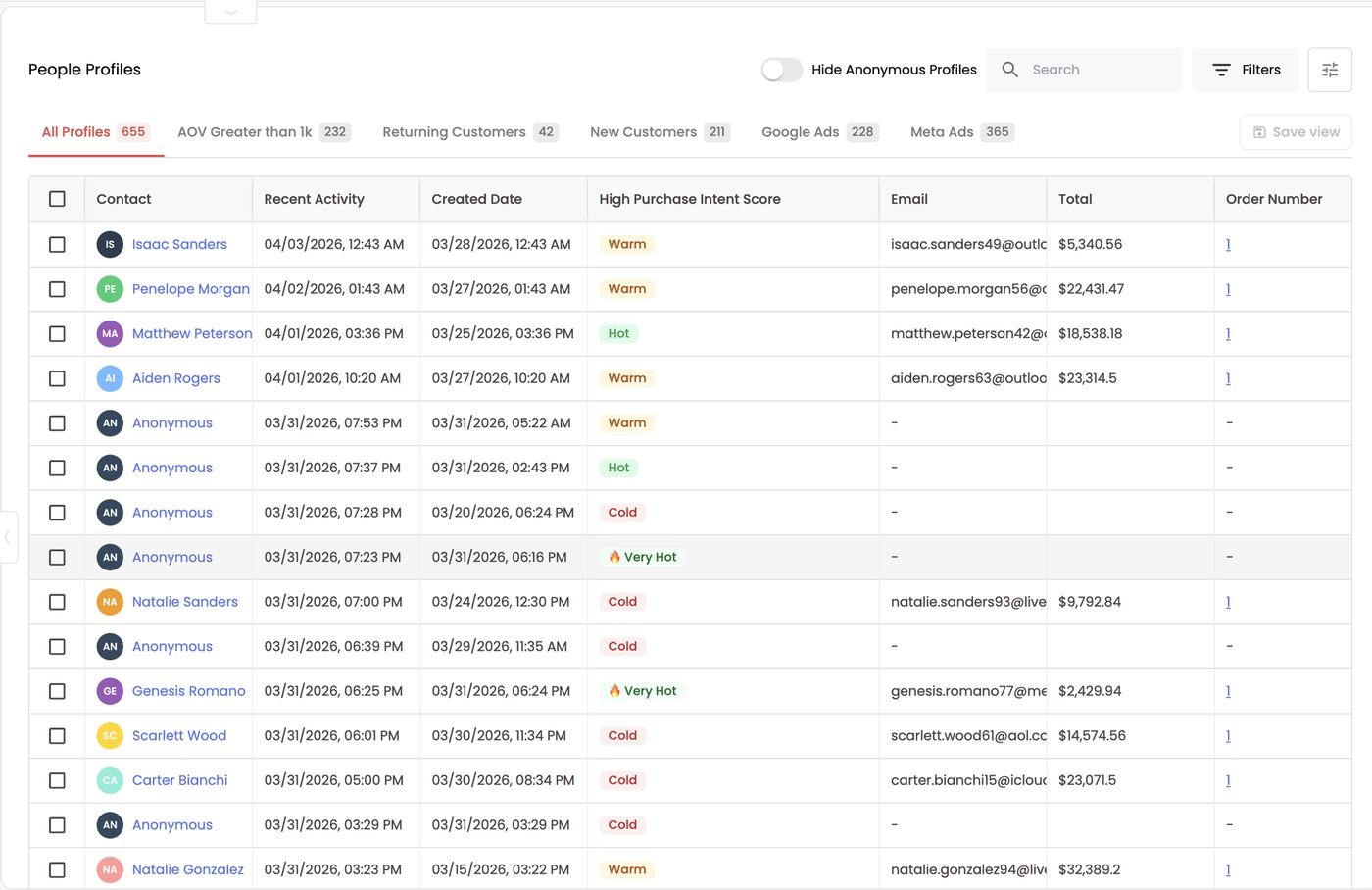Check the Aiden Rogers row checkbox

pos(57,378)
